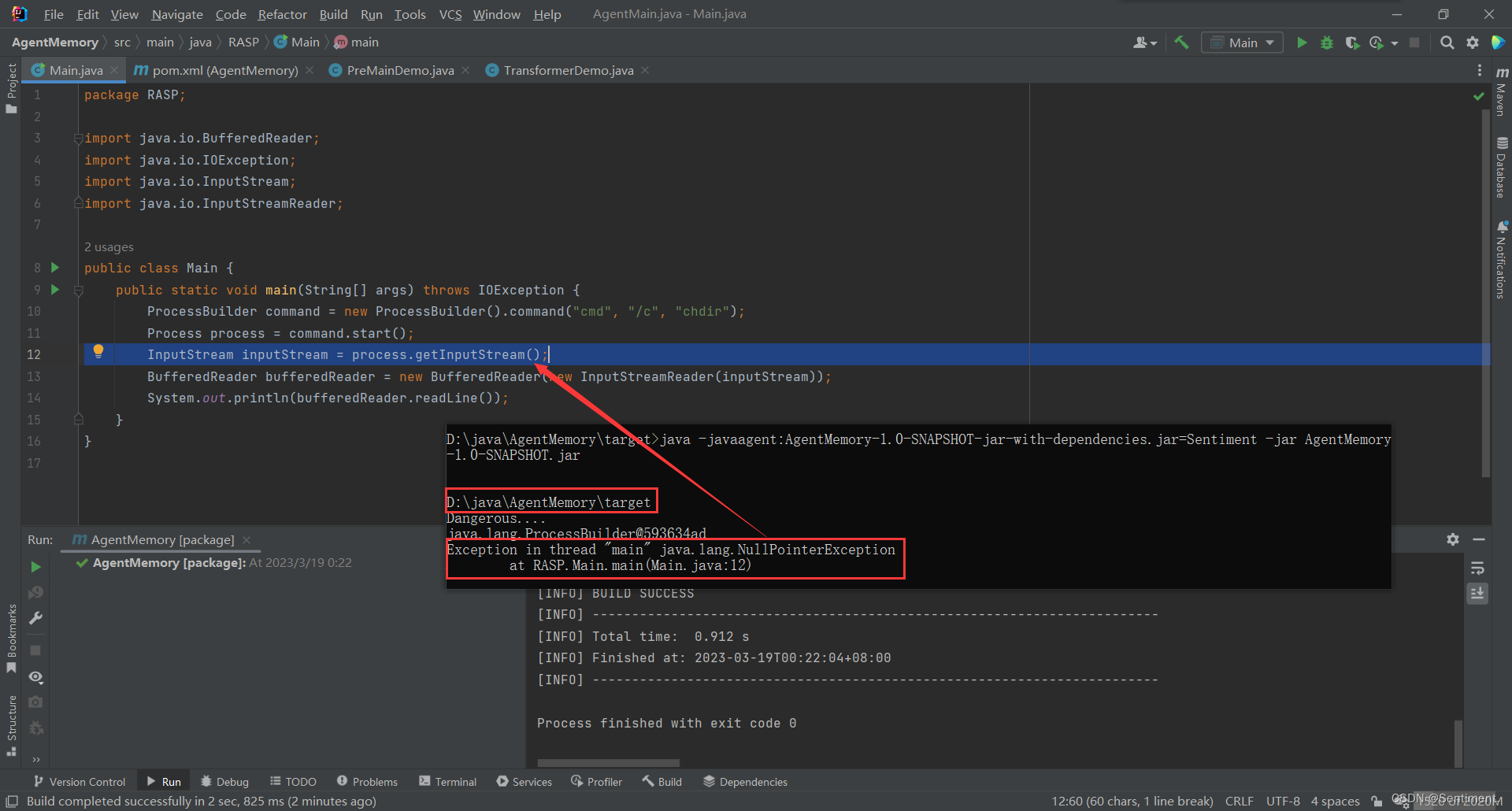1512x811 pixels.
Task: Open IDE settings gear in toolbar
Action: coord(1473,43)
